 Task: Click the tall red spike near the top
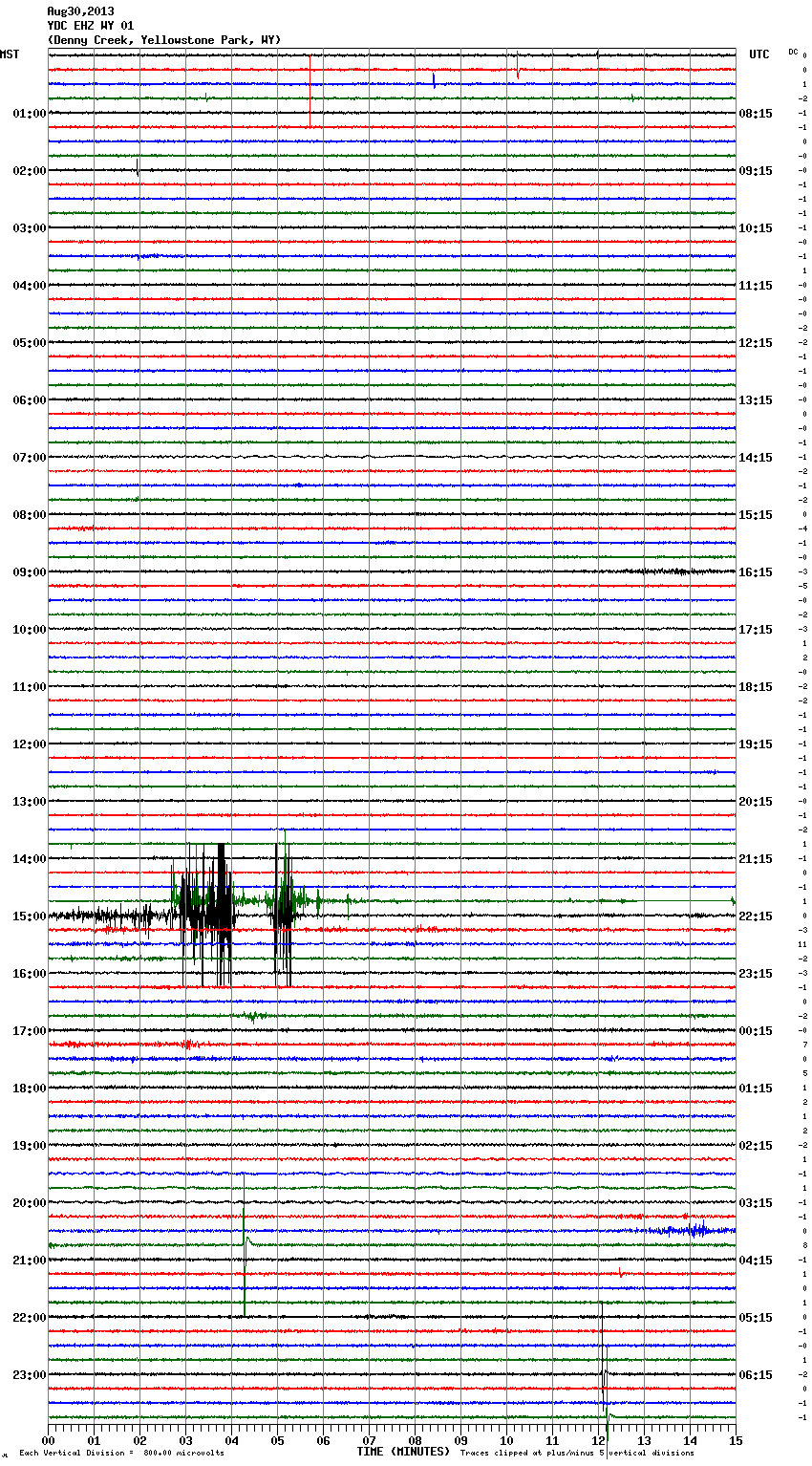(x=310, y=91)
